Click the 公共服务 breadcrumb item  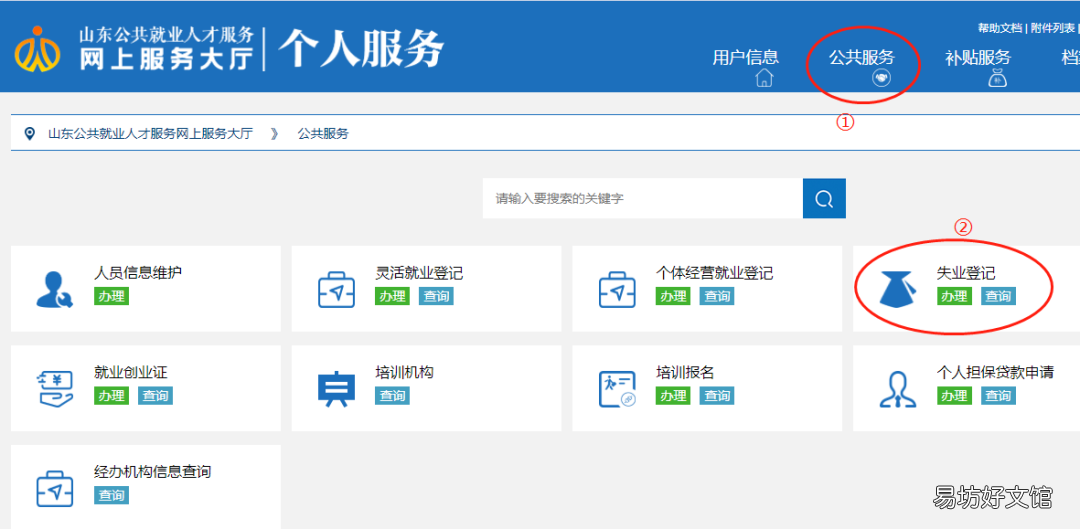coord(323,134)
